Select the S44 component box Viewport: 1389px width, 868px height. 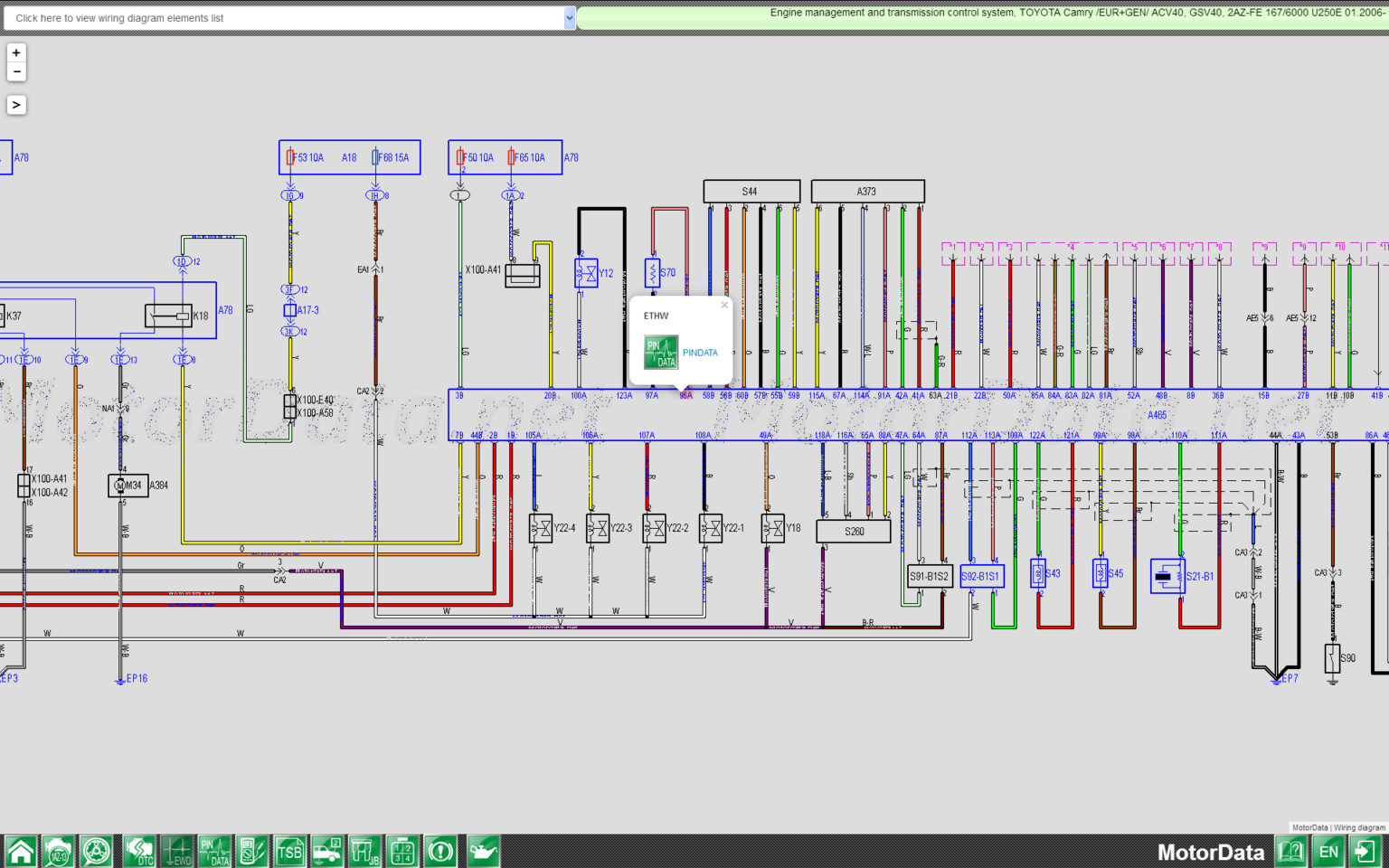[751, 191]
